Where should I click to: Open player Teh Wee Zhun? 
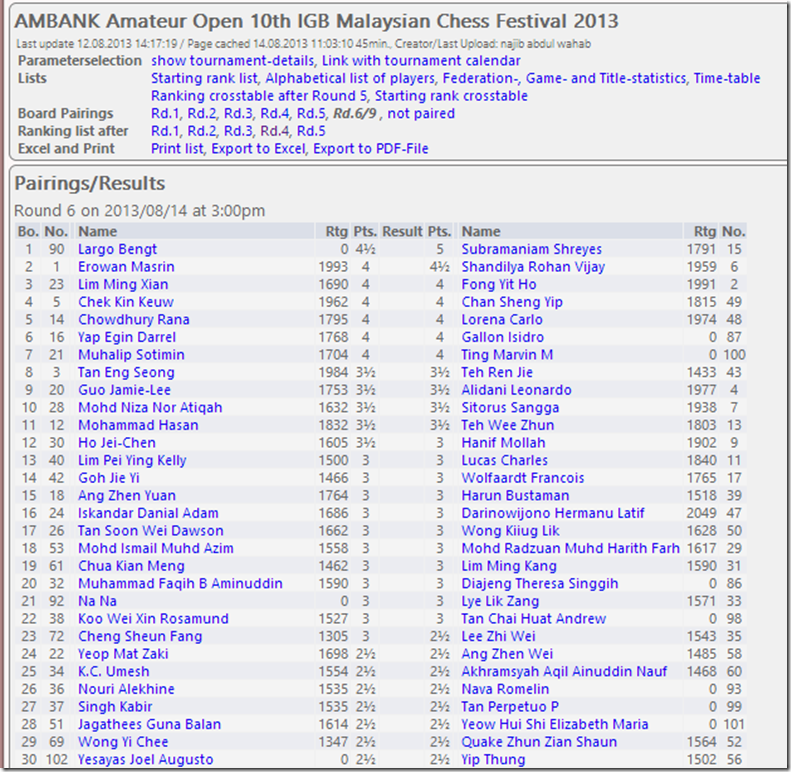(507, 425)
